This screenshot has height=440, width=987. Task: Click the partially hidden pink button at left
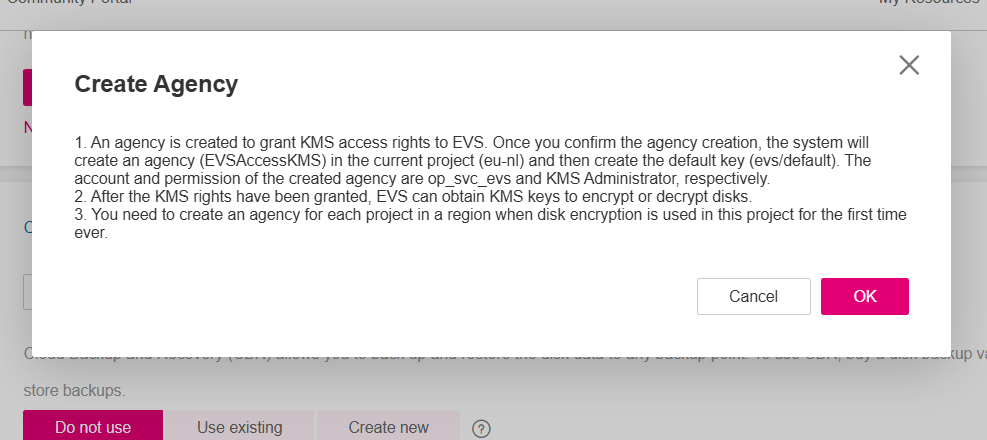point(27,87)
